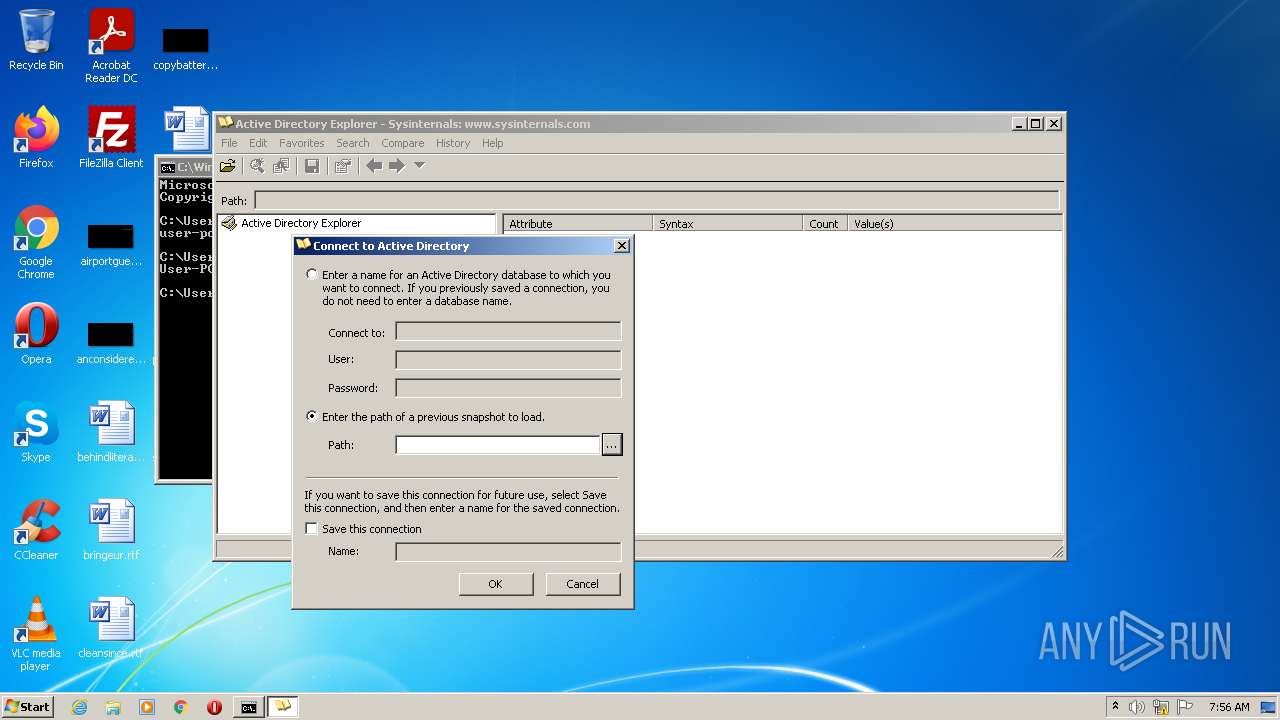
Task: Click the Connect to field
Action: 508,332
